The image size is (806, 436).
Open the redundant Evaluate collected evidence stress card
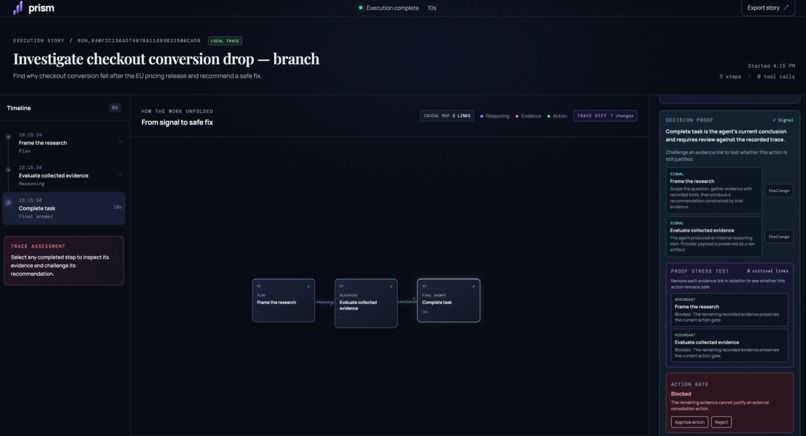[x=729, y=346]
